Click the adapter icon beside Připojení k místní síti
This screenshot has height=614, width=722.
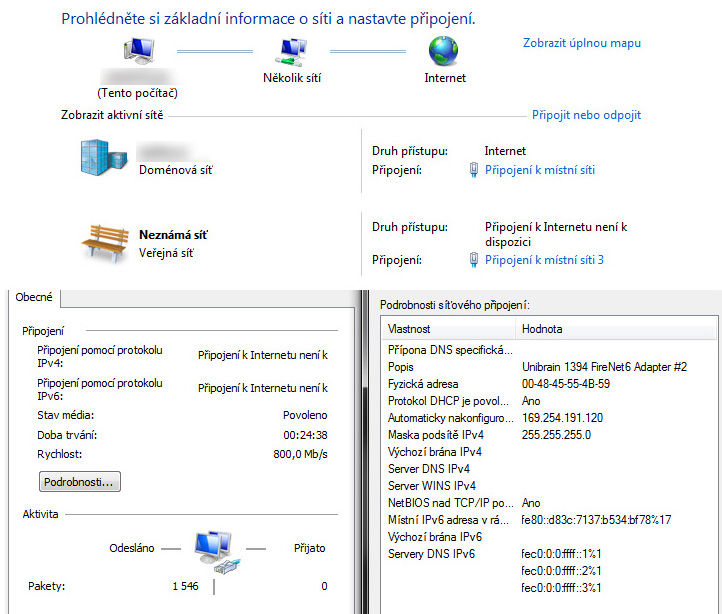473,170
